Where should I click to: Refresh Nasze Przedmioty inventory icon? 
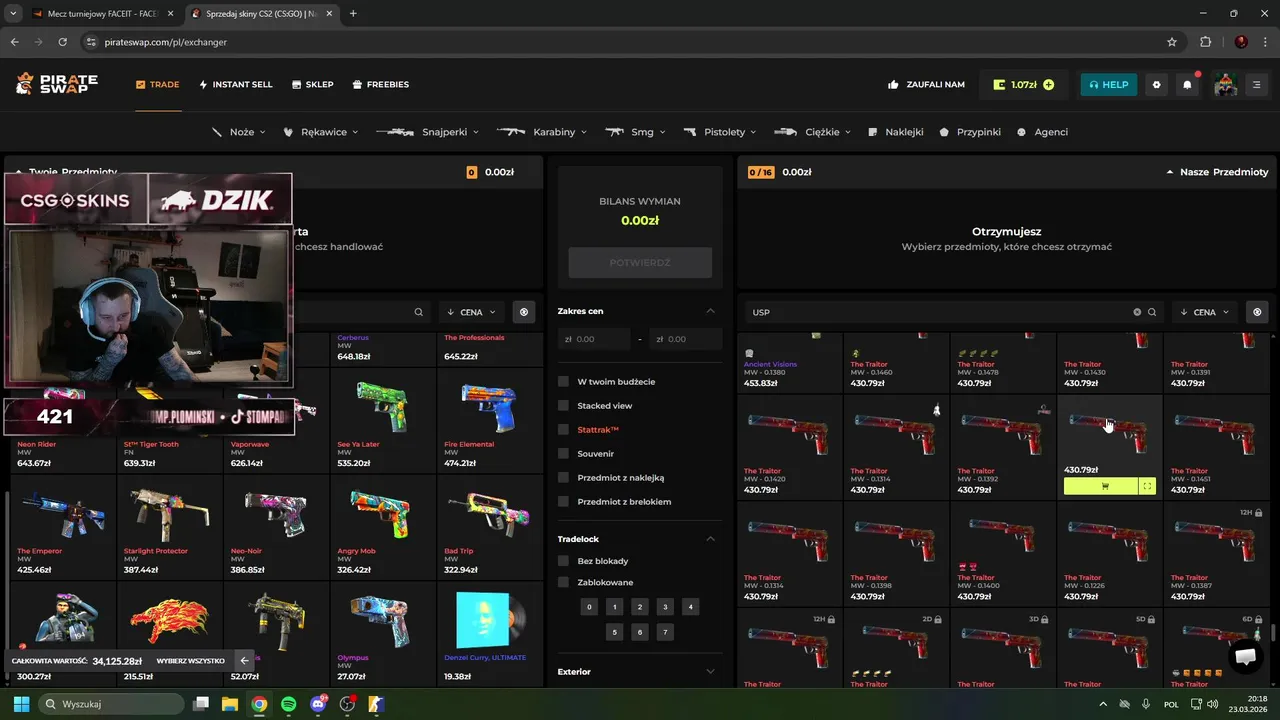click(x=1257, y=312)
